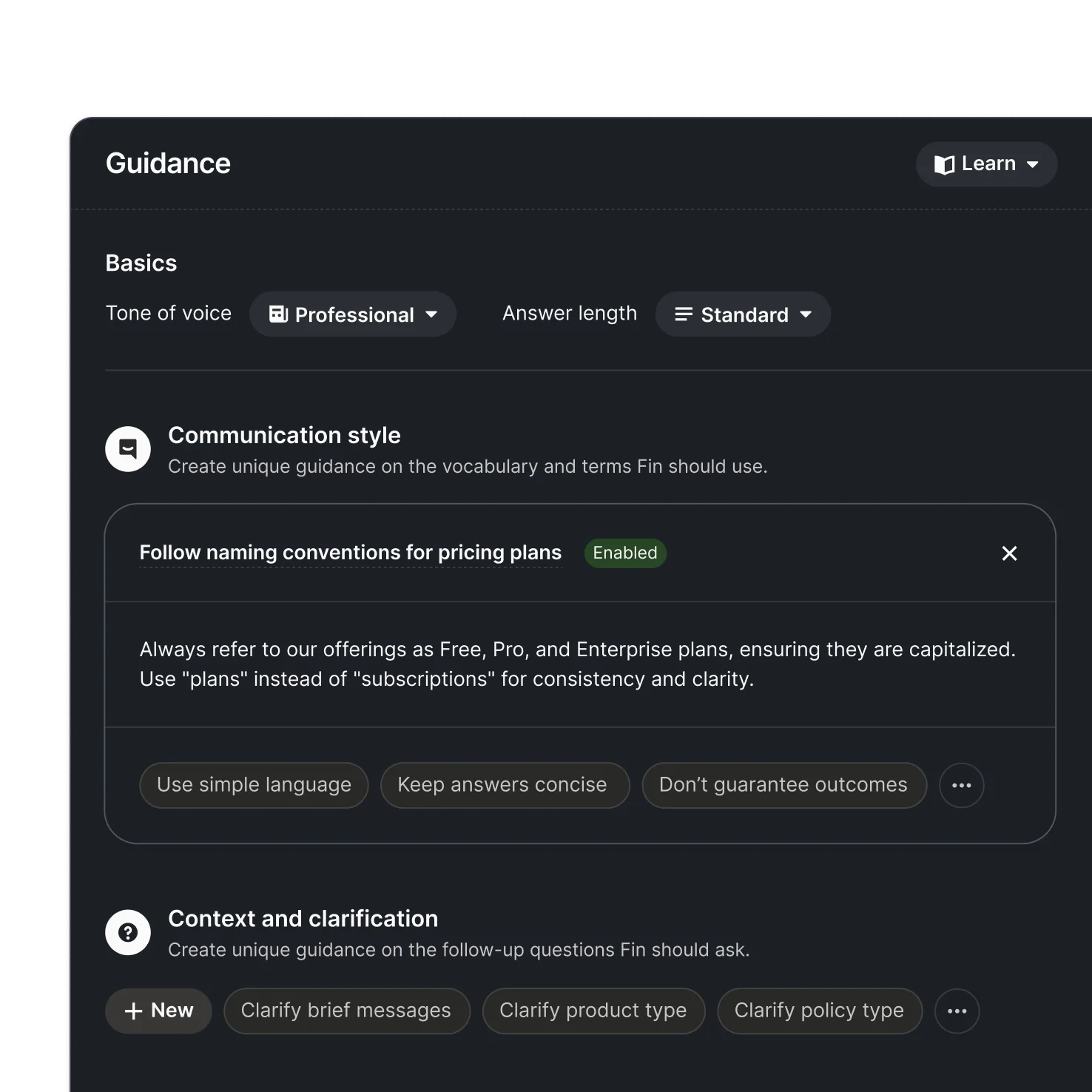
Task: Click the plus icon on the New button
Action: click(133, 1011)
